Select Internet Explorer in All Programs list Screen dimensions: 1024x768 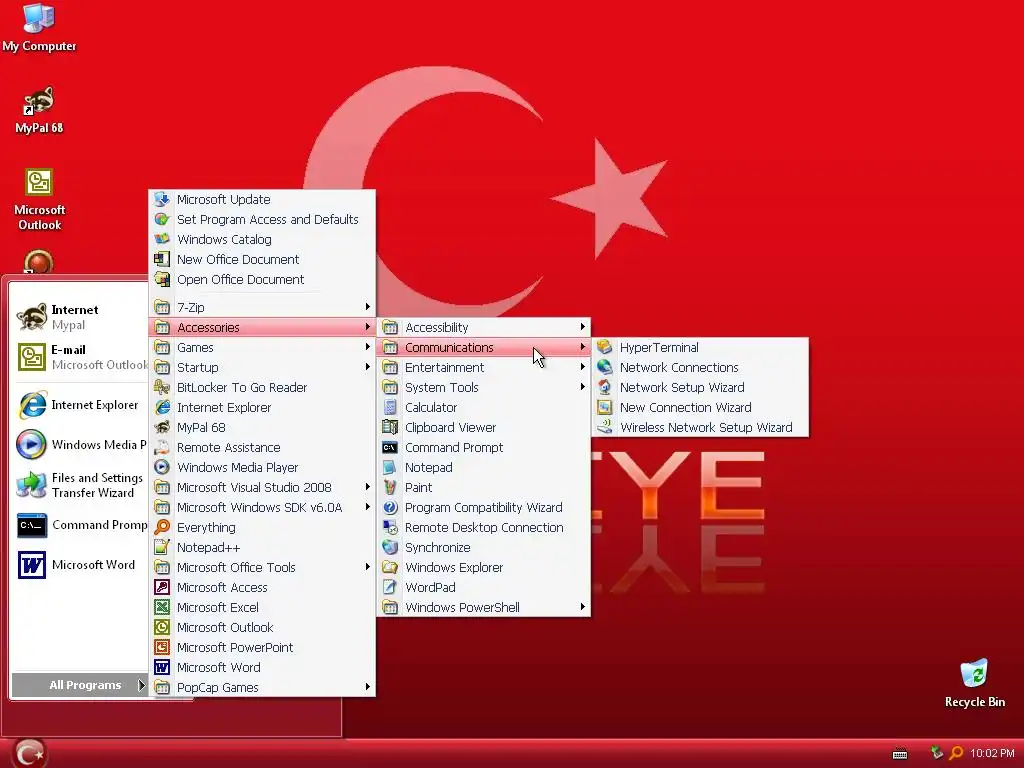pos(263,408)
